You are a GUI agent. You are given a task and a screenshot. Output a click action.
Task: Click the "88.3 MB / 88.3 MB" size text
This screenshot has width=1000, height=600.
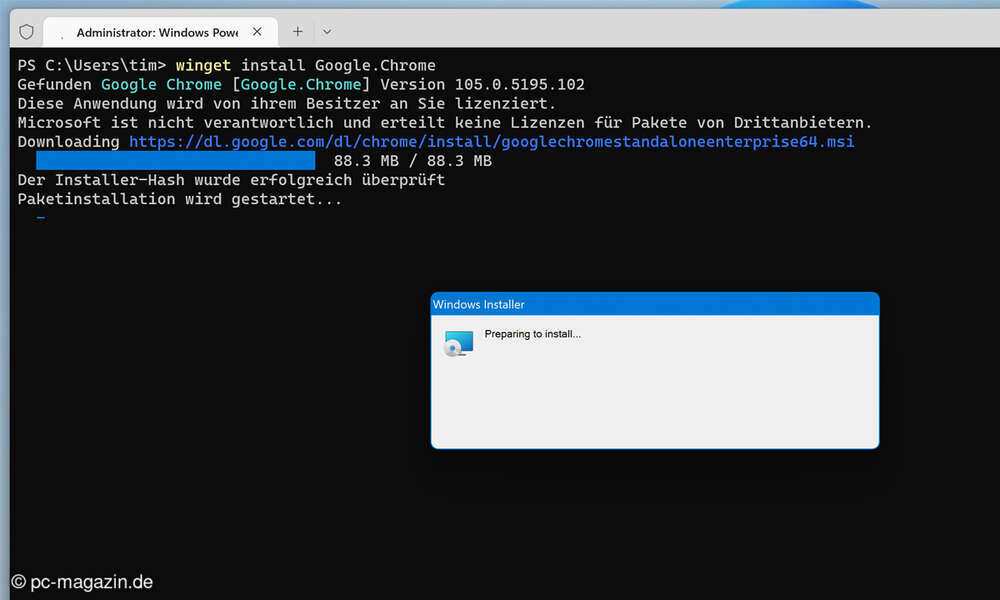[412, 161]
